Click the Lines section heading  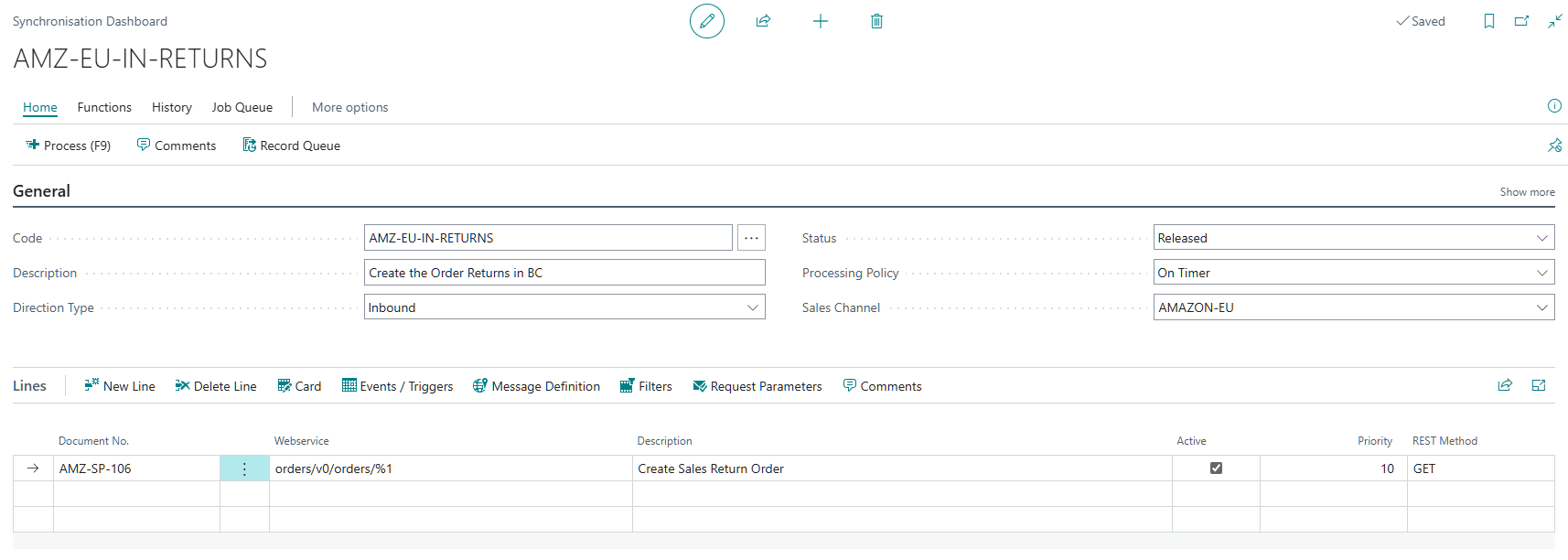(x=29, y=386)
